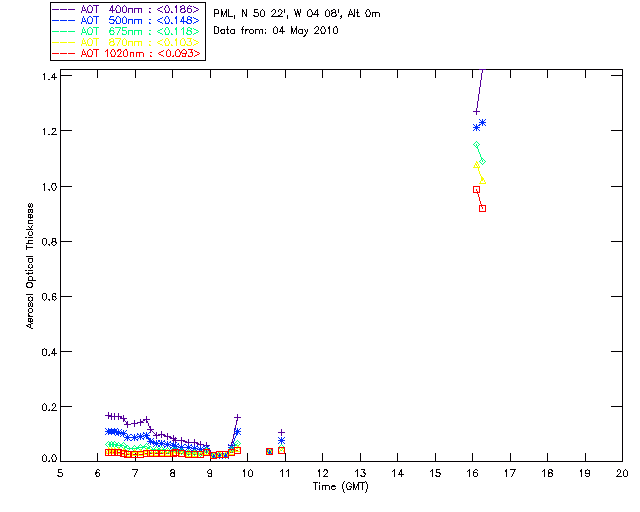The width and height of the screenshot is (640, 512).
Task: Select the AOT 675nm legend entry
Action: click(x=127, y=31)
